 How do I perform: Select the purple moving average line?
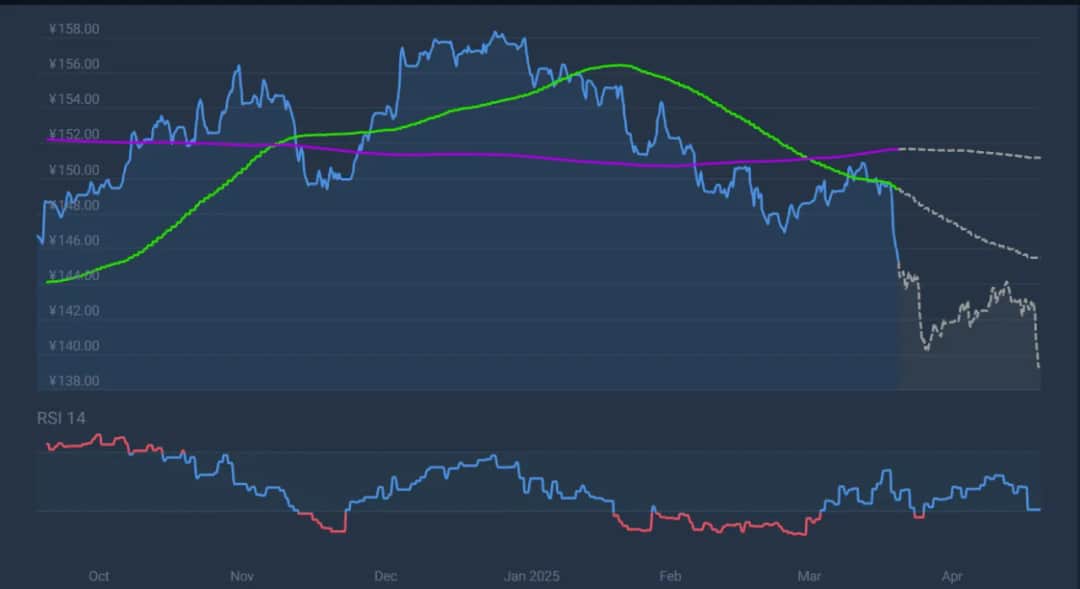tap(450, 155)
